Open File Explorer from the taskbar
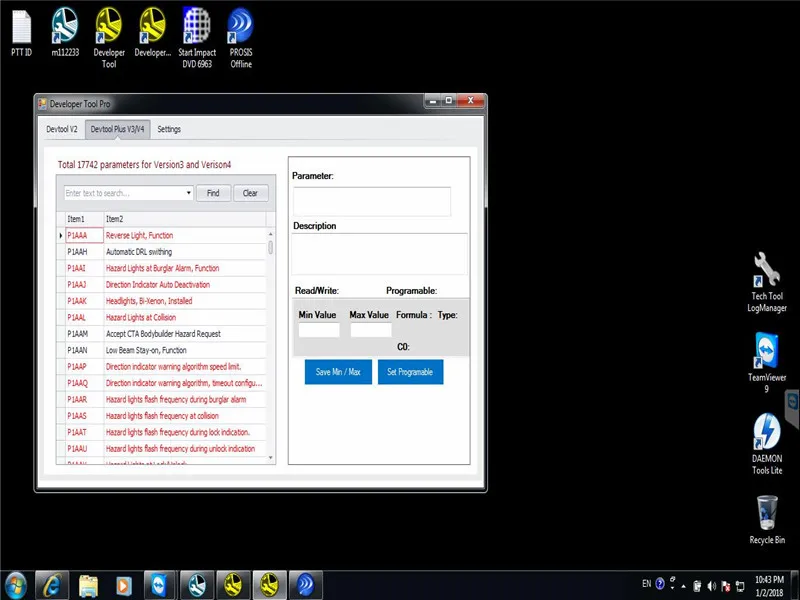 88,585
